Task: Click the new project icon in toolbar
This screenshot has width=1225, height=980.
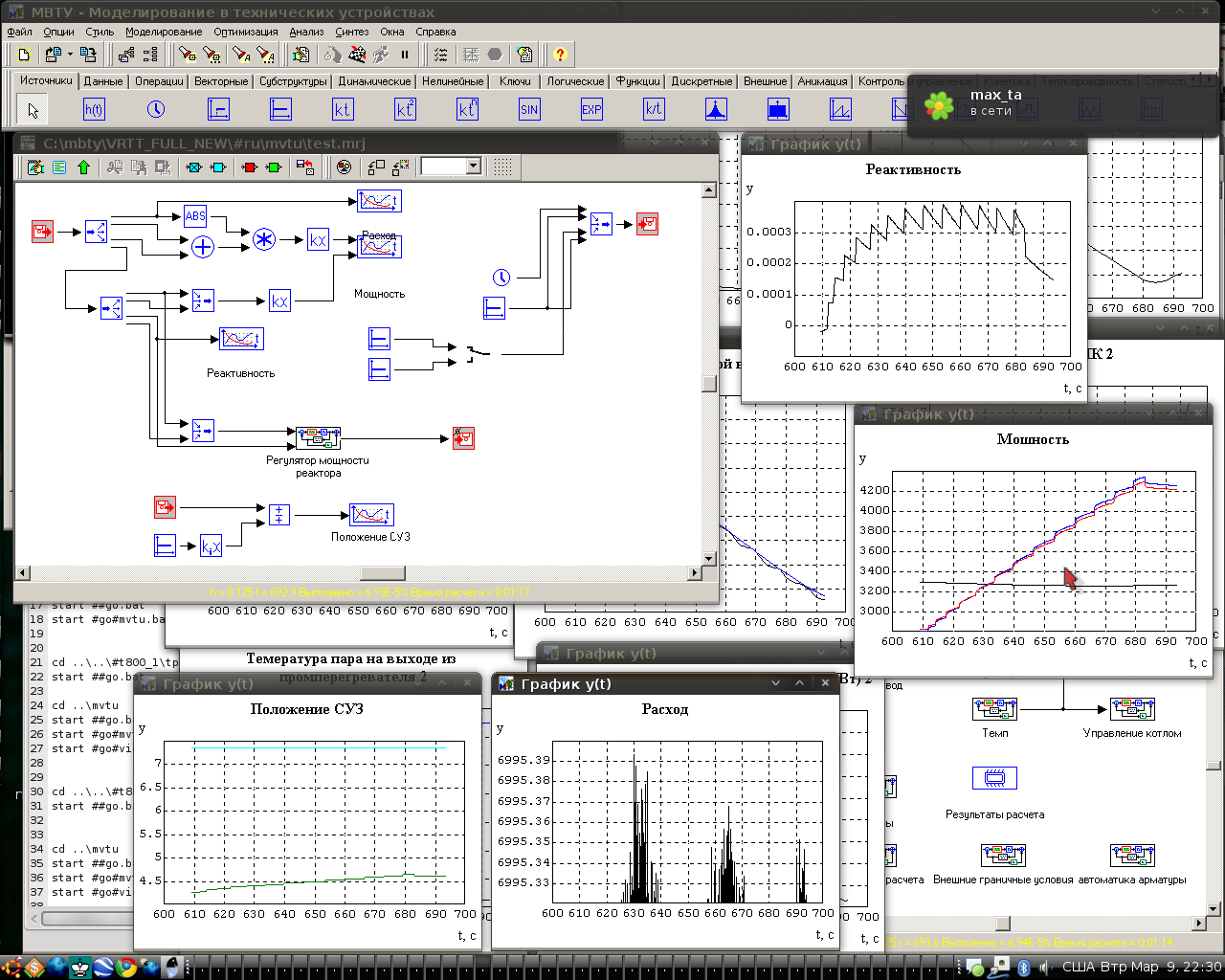Action: click(x=24, y=55)
